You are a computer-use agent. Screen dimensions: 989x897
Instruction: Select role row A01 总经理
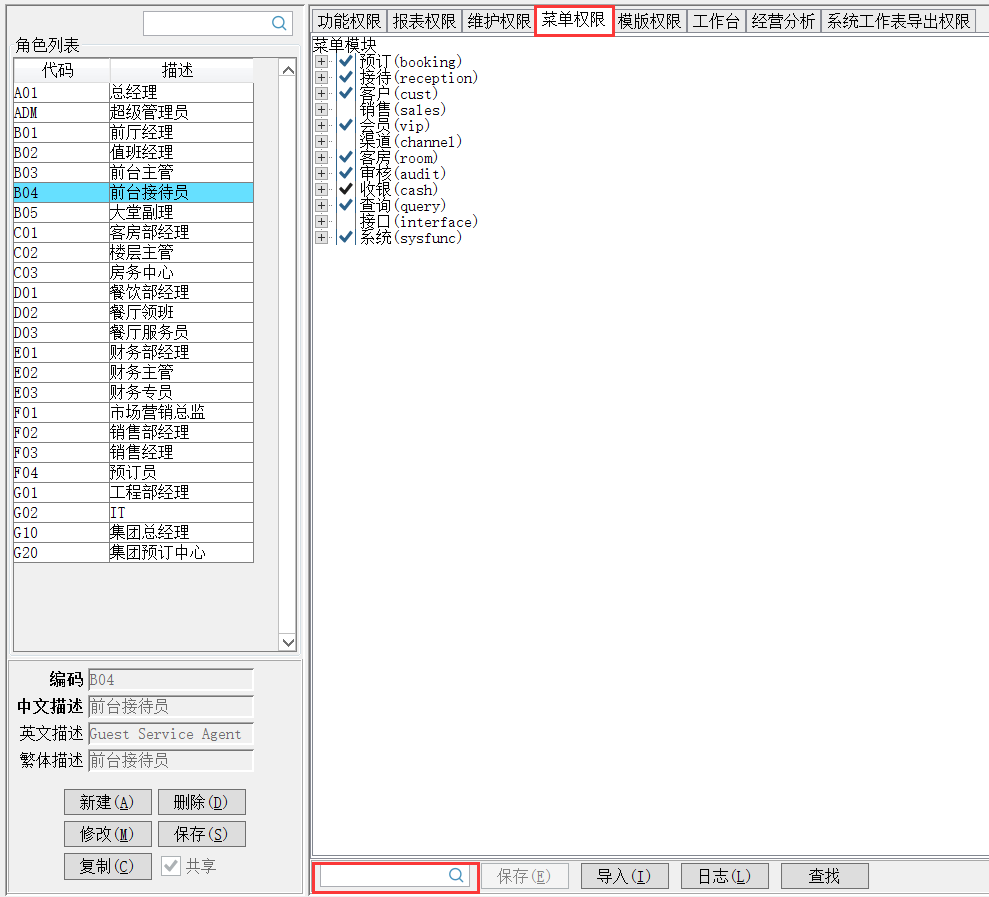click(x=134, y=93)
